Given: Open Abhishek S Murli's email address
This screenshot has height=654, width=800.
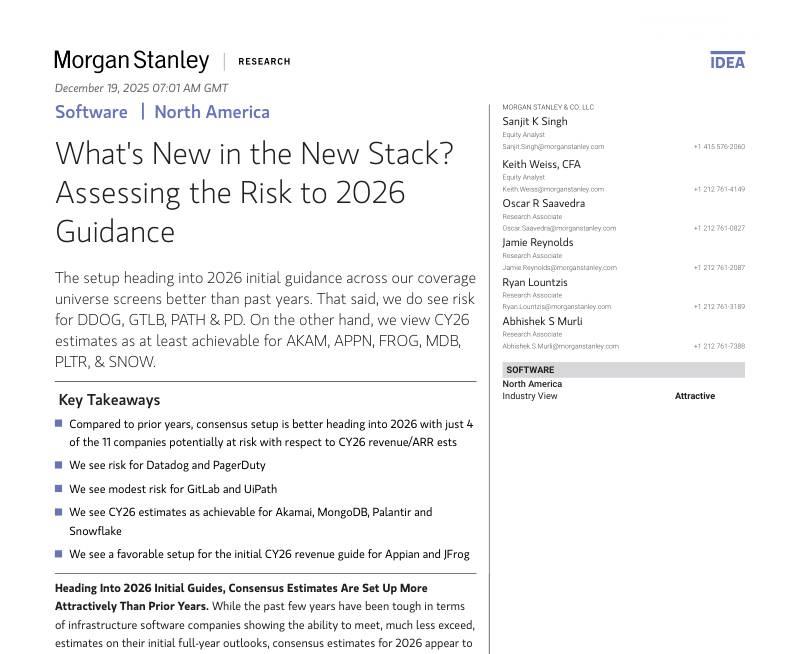Looking at the screenshot, I should click(x=560, y=346).
